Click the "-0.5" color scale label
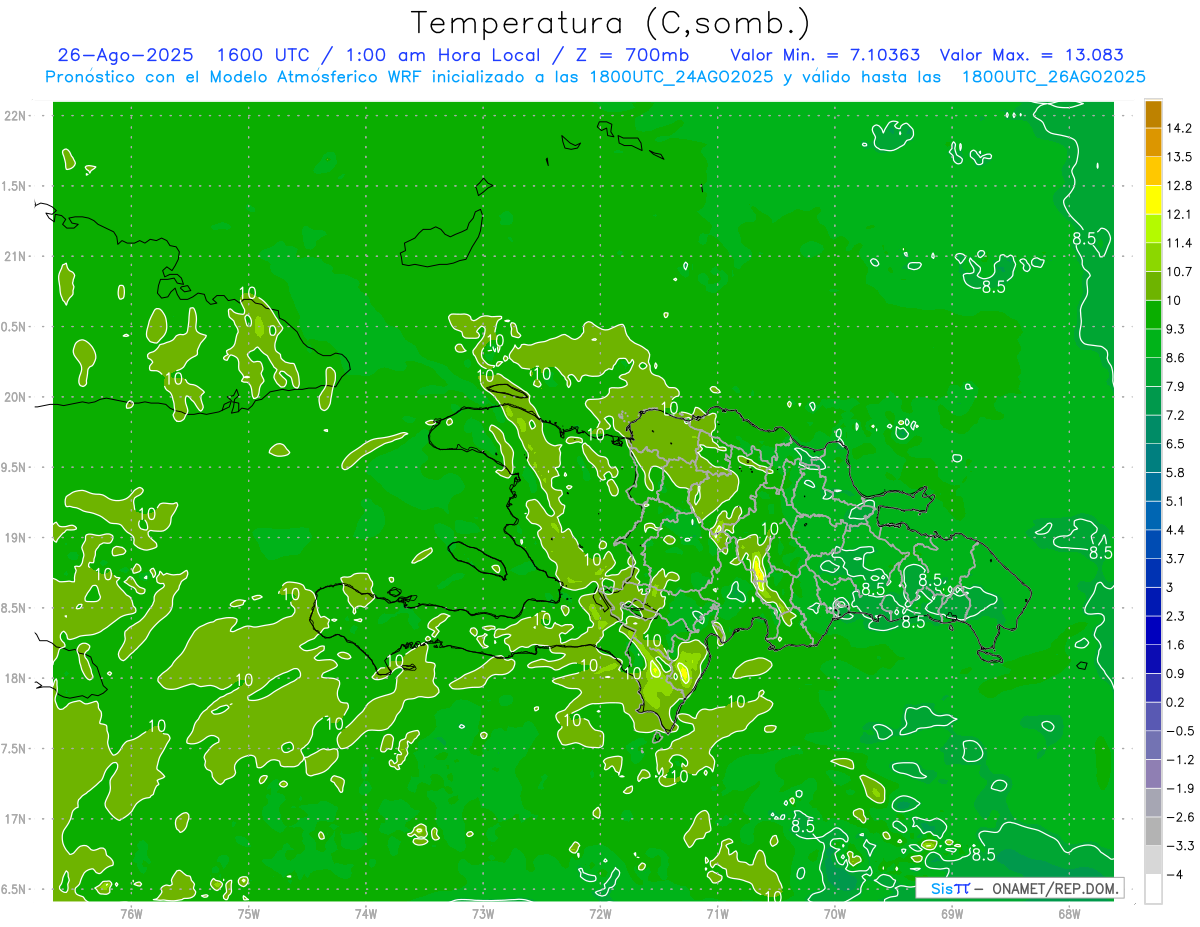This screenshot has height=927, width=1200. (x=1180, y=731)
